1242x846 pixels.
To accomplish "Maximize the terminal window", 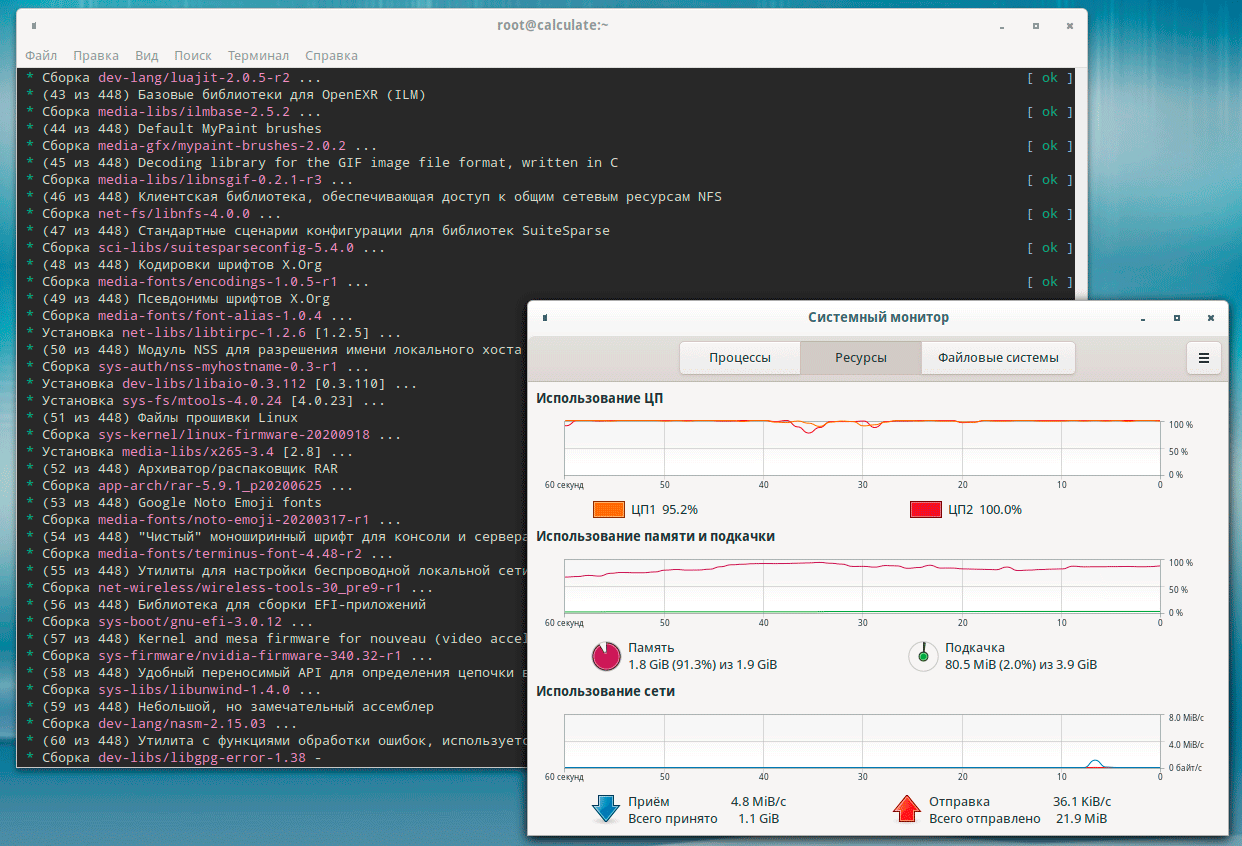I will click(1036, 25).
